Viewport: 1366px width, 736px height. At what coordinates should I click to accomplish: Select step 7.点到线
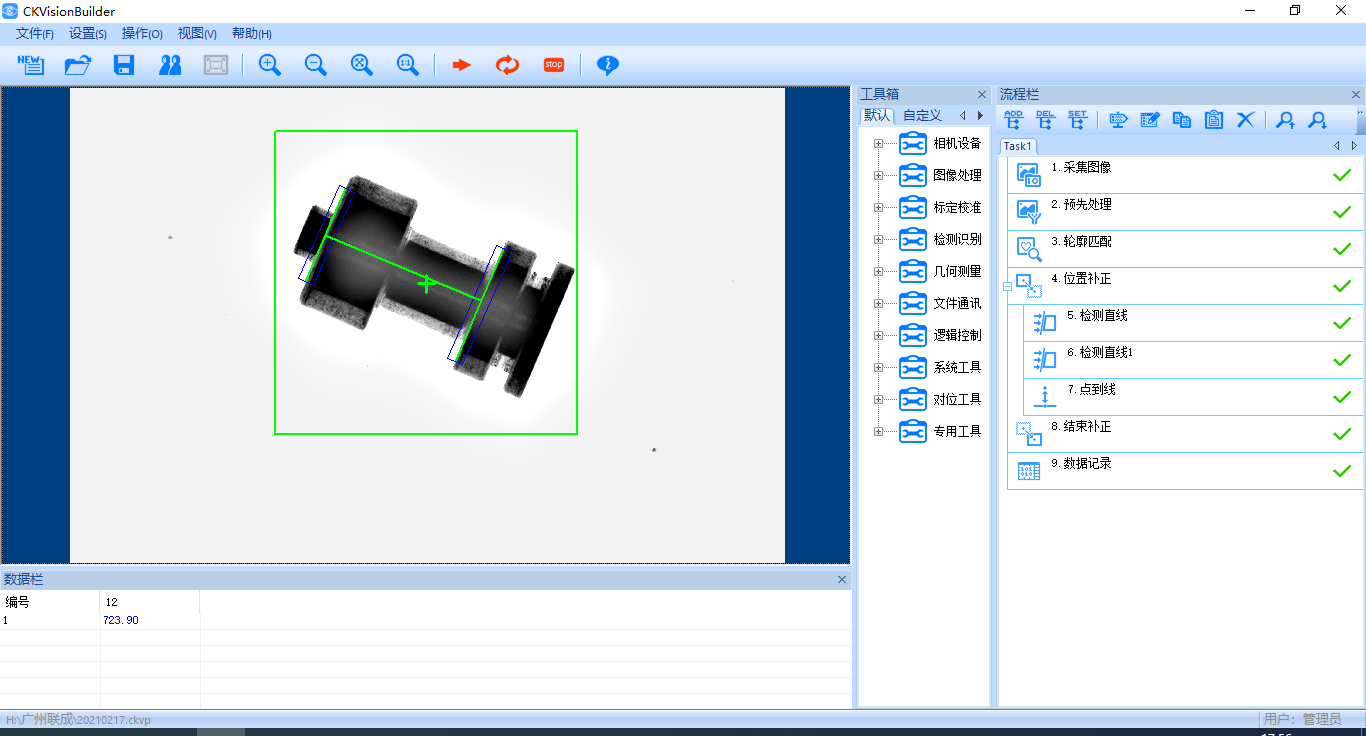pyautogui.click(x=1193, y=397)
